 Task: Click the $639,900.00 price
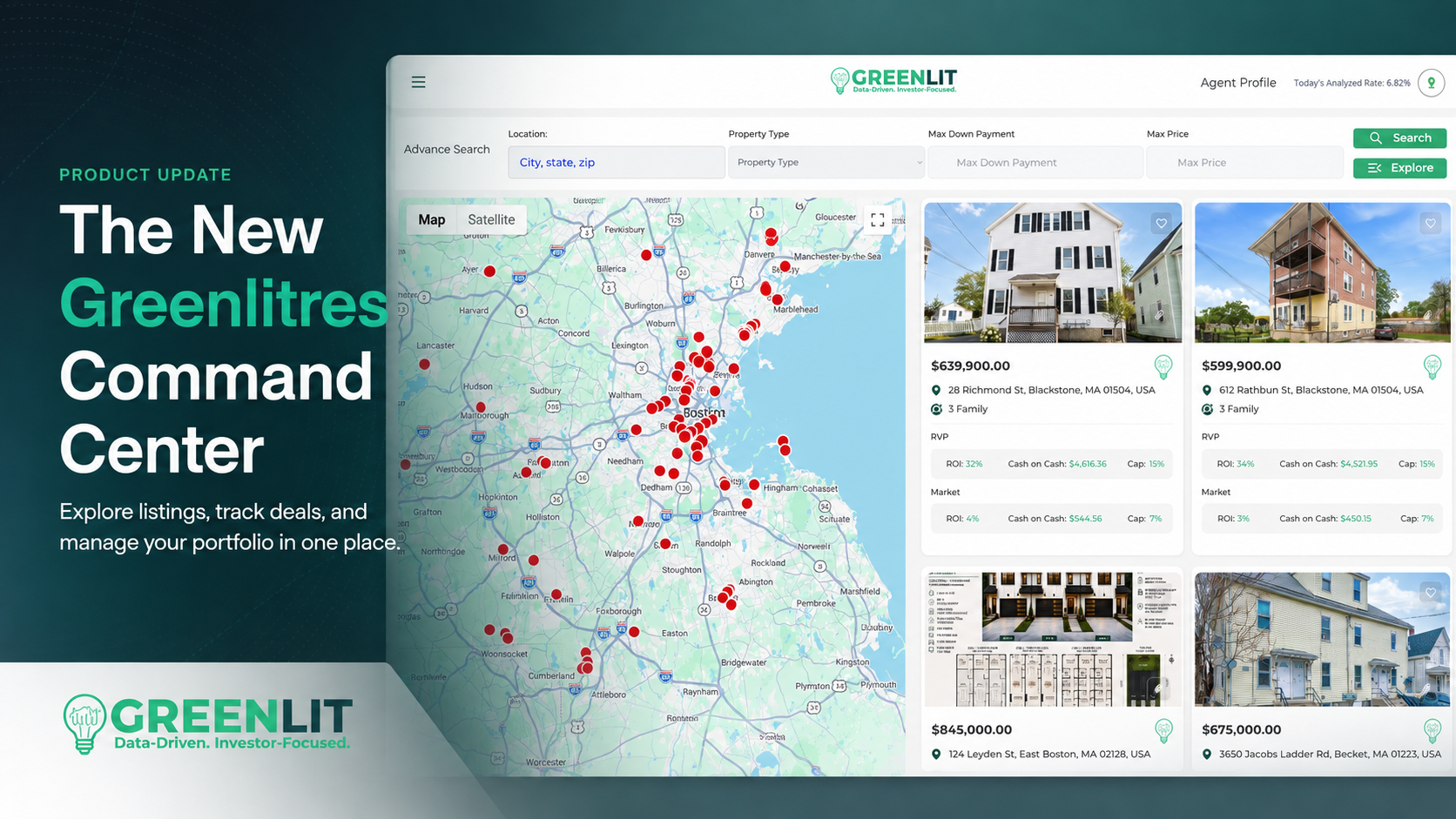(x=970, y=366)
